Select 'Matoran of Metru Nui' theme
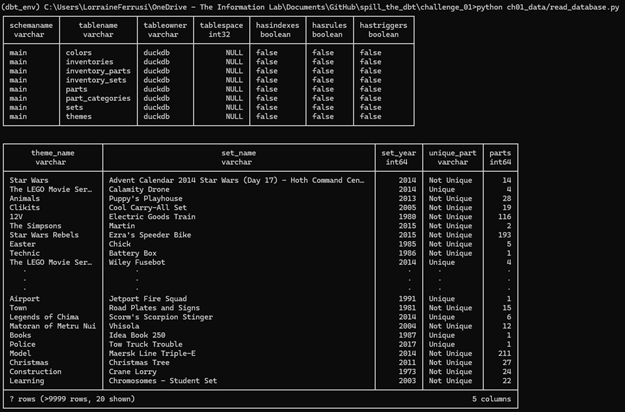The width and height of the screenshot is (625, 412). tap(53, 326)
